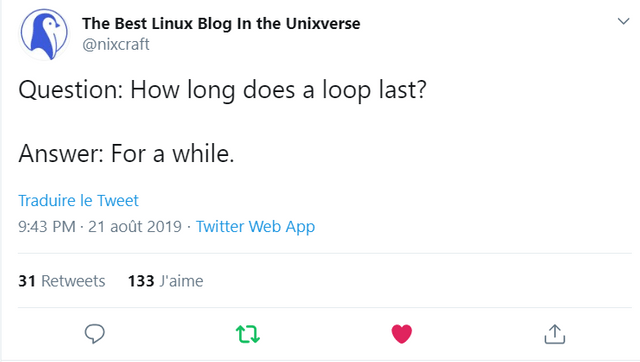This screenshot has height=362, width=640.
Task: Click the Traduire le Tweet link
Action: [x=78, y=201]
